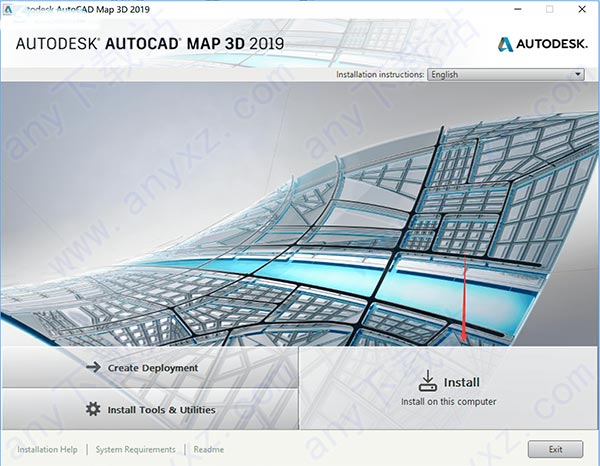Open the System Requirements link

(135, 450)
